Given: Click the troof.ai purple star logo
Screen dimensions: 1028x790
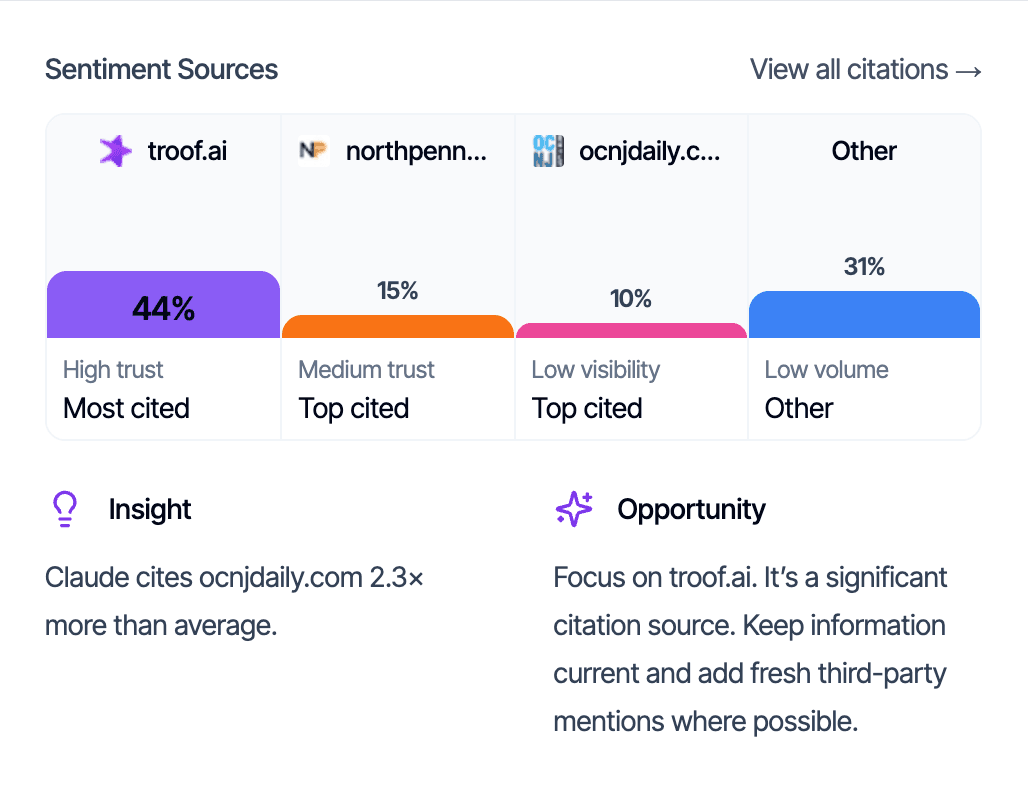Looking at the screenshot, I should 116,151.
